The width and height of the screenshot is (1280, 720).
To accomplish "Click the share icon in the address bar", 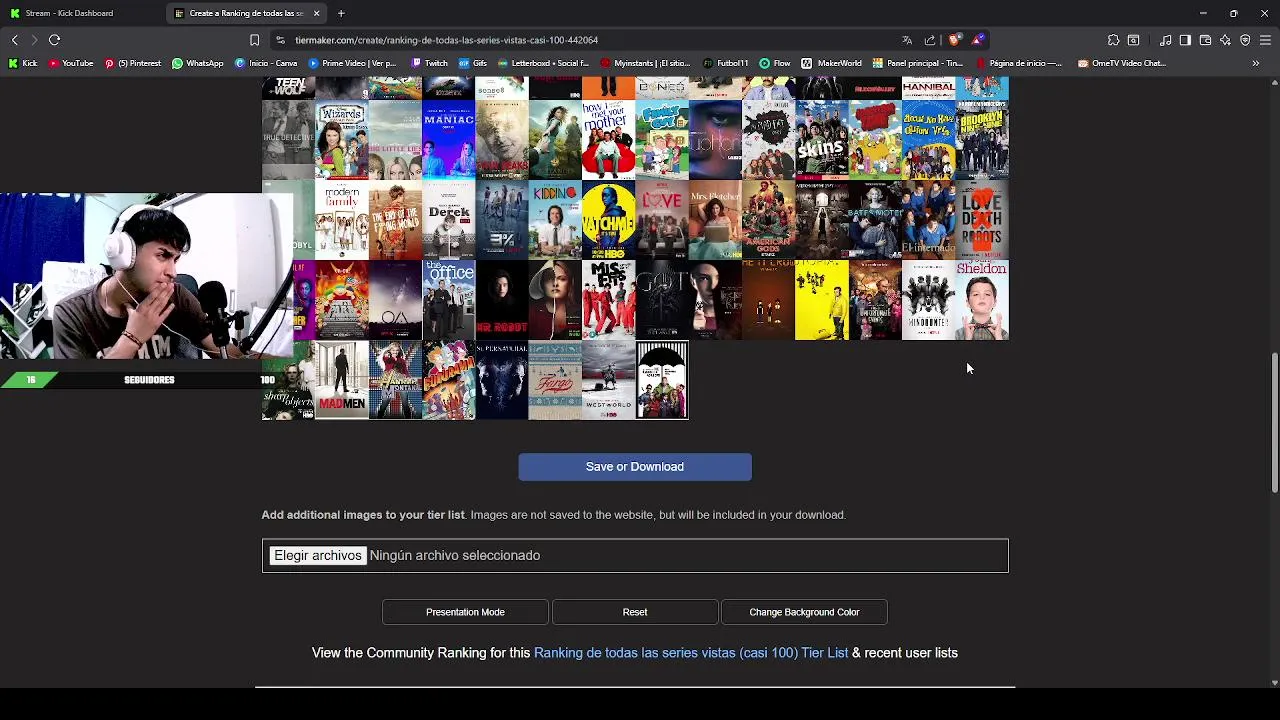I will click(x=930, y=40).
